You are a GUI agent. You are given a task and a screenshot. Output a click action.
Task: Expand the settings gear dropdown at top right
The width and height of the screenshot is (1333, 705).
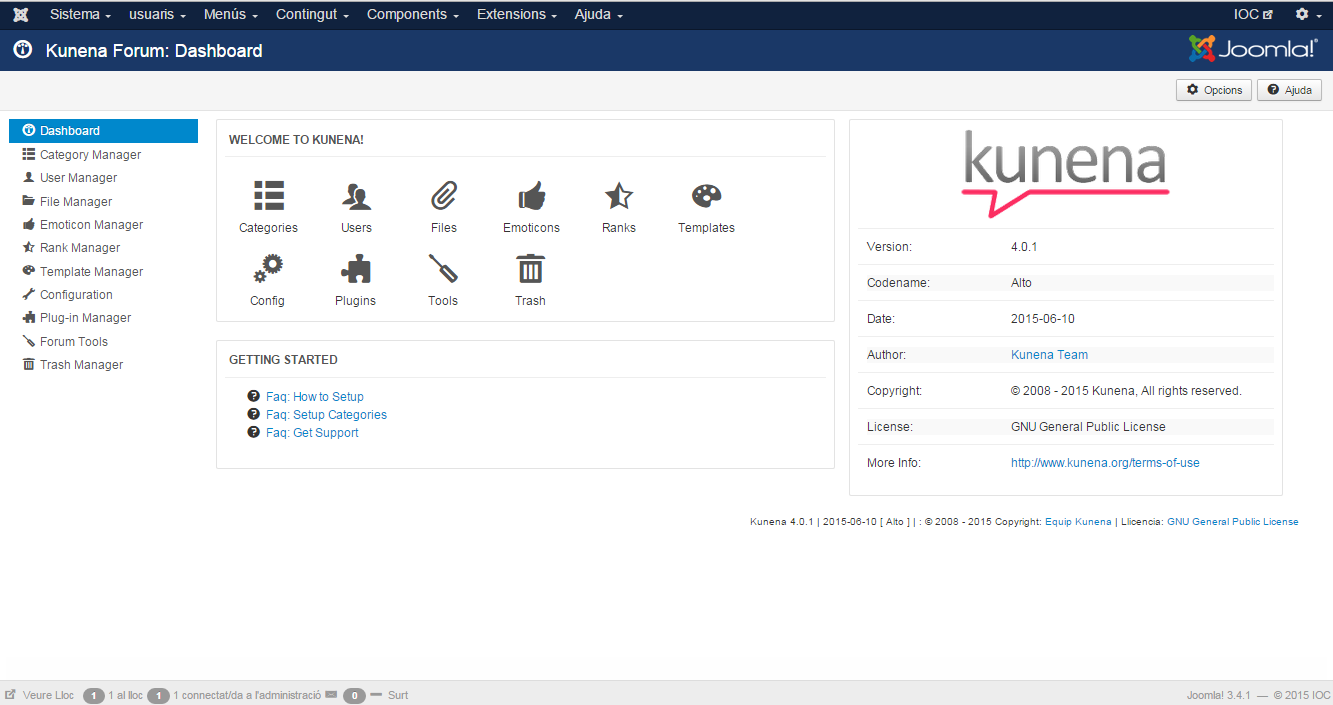(x=1306, y=15)
